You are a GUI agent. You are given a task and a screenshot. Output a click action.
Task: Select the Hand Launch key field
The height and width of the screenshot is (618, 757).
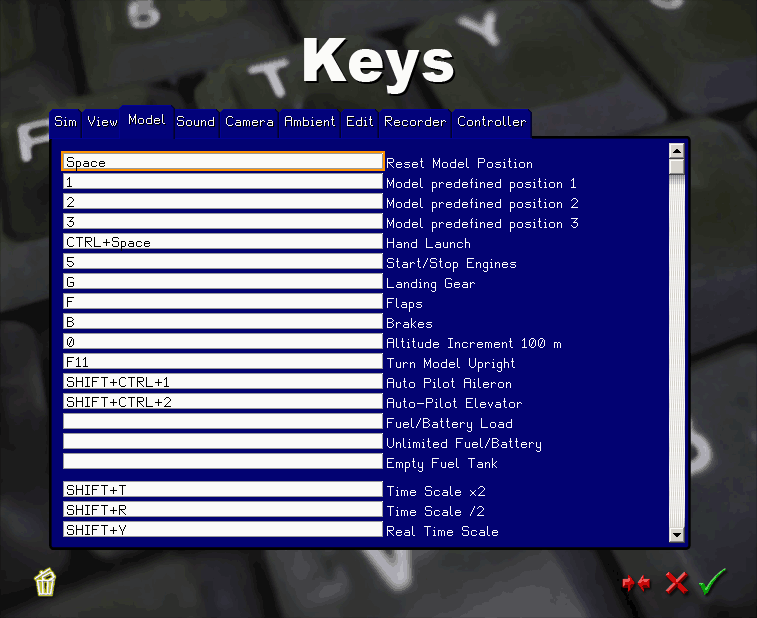(223, 241)
